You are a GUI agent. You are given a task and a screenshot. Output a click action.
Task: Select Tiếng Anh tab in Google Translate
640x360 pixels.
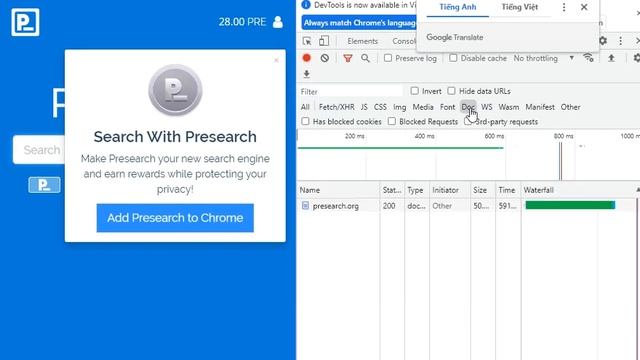(458, 7)
